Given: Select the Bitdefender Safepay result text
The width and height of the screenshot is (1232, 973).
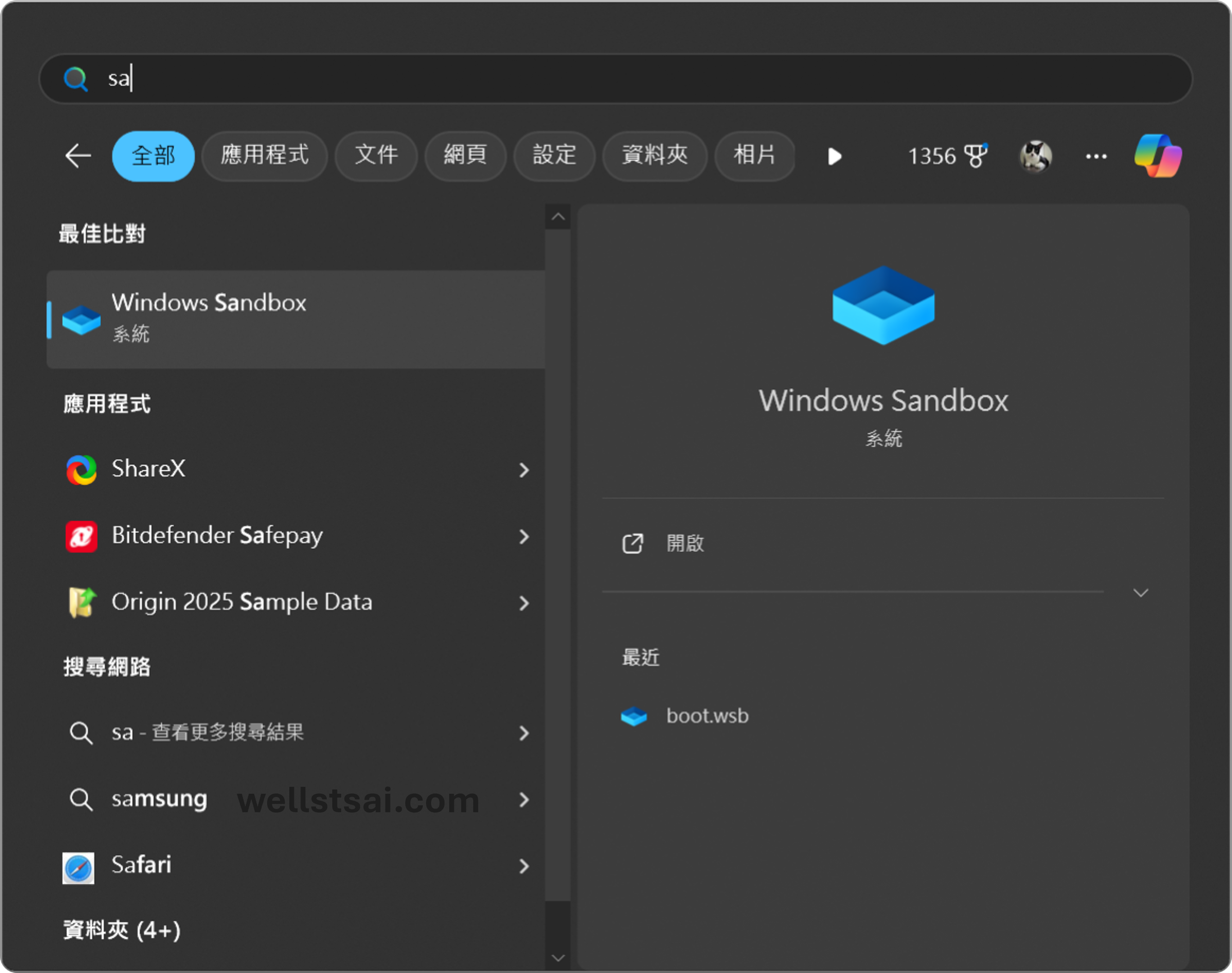Looking at the screenshot, I should (x=217, y=535).
